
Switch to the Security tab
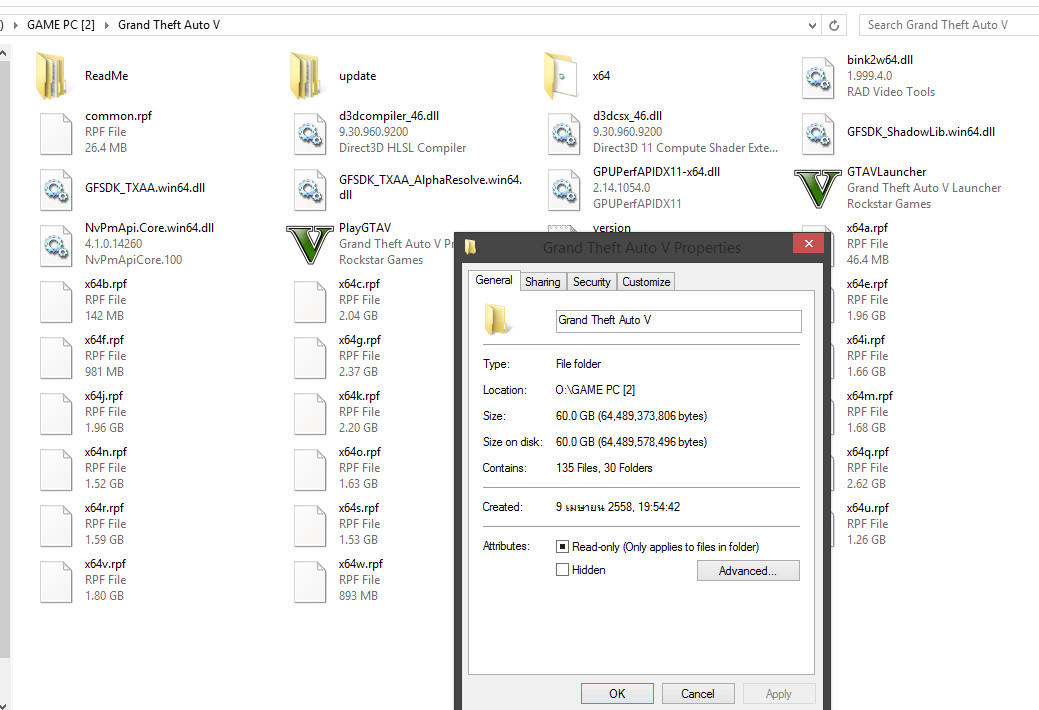pos(592,282)
